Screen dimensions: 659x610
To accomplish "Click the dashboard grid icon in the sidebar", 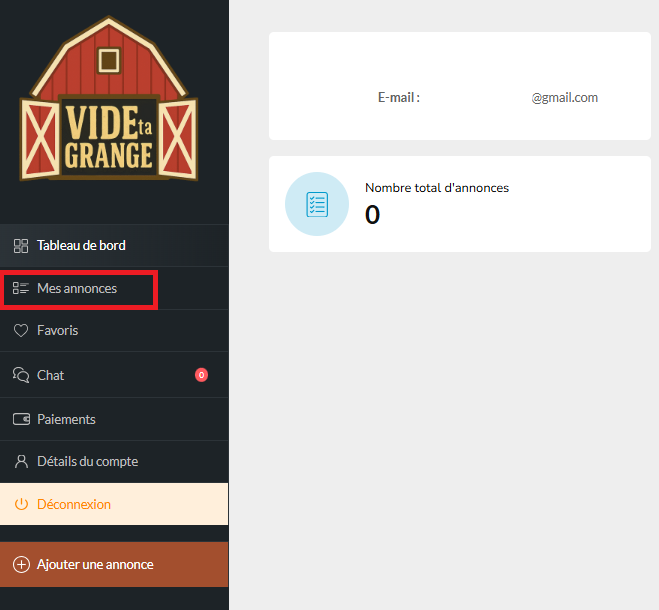I will point(20,245).
